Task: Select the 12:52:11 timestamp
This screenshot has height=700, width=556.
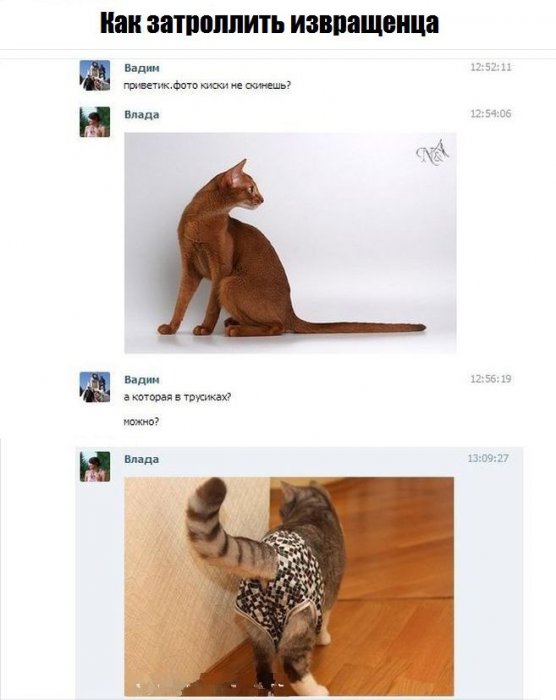Action: pos(490,67)
